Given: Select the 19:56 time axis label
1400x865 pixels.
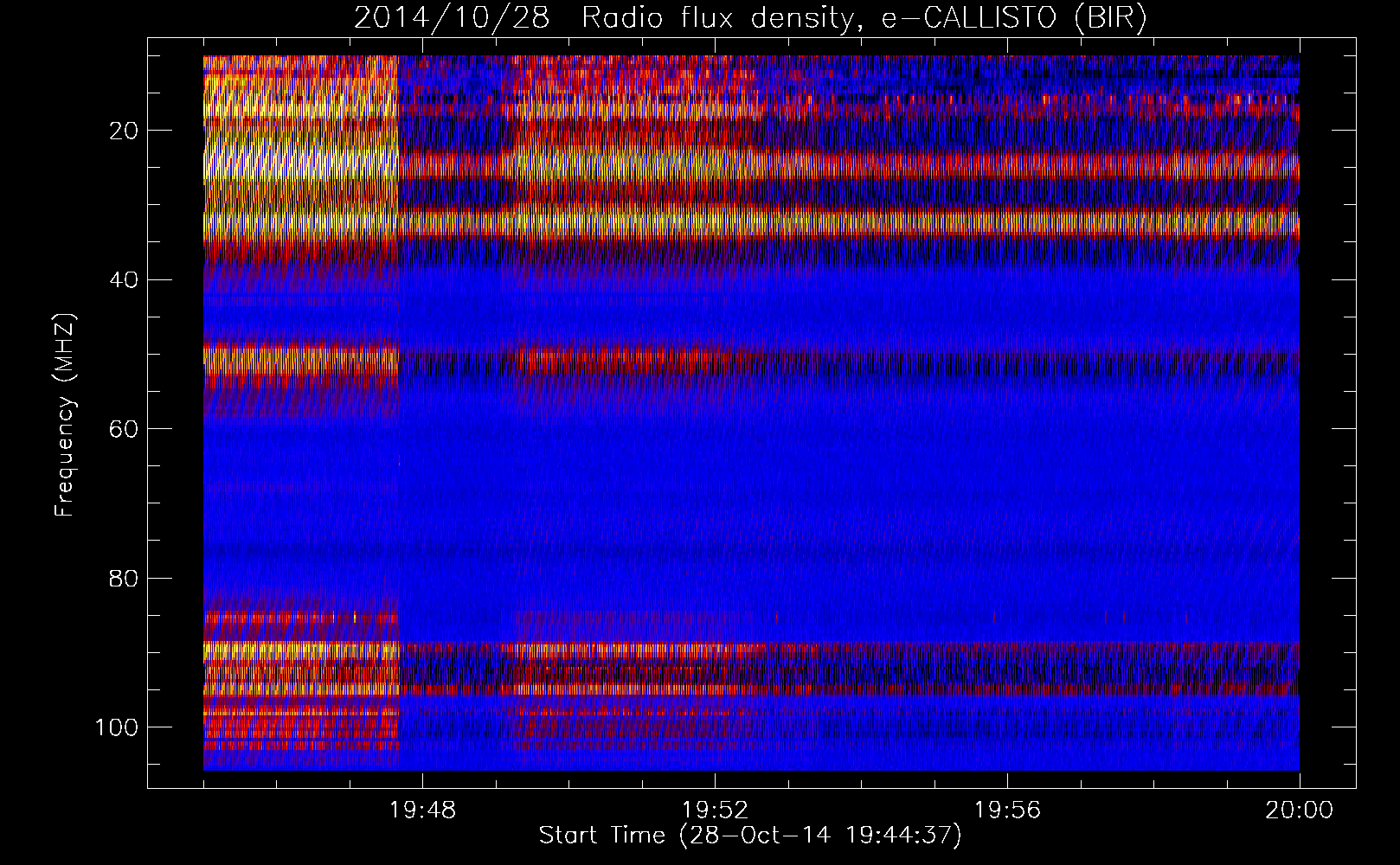Looking at the screenshot, I should pyautogui.click(x=1007, y=811).
